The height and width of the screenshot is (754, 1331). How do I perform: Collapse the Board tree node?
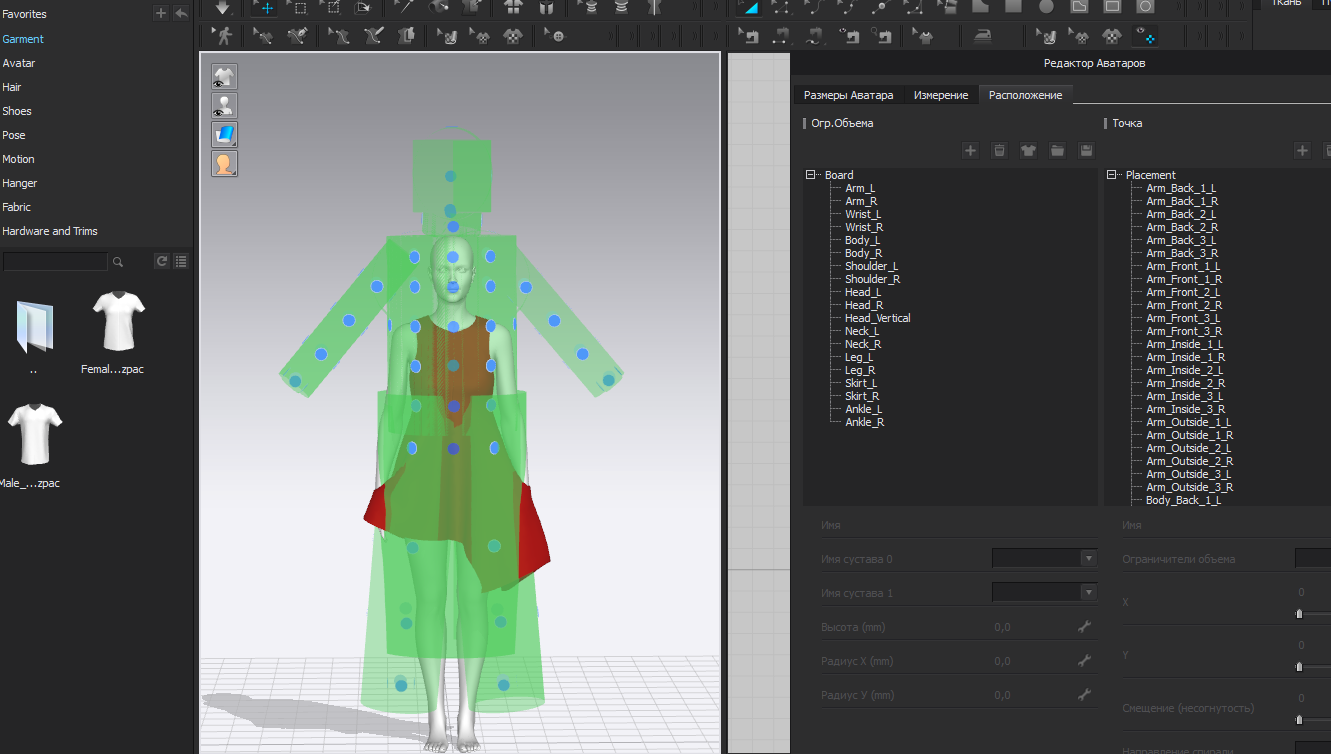[x=811, y=175]
